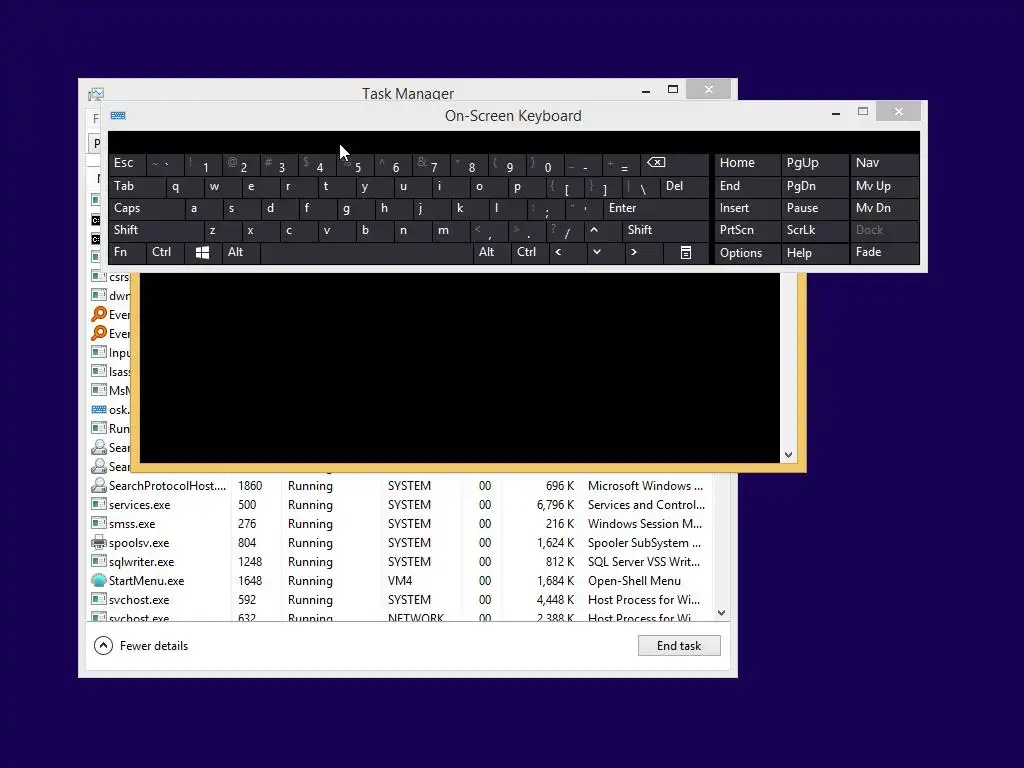
Task: Click the On-Screen Keyboard text prediction bar
Action: [x=513, y=142]
